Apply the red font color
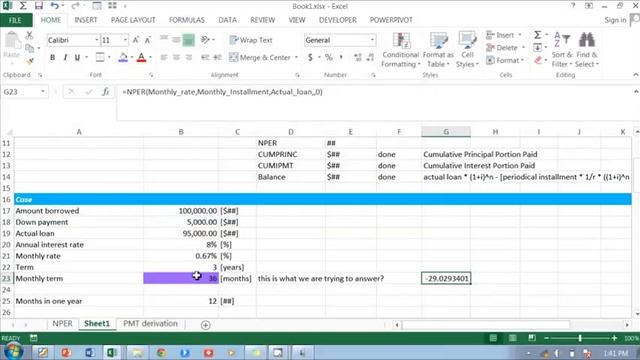Viewport: 640px width, 360px height. coord(141,58)
